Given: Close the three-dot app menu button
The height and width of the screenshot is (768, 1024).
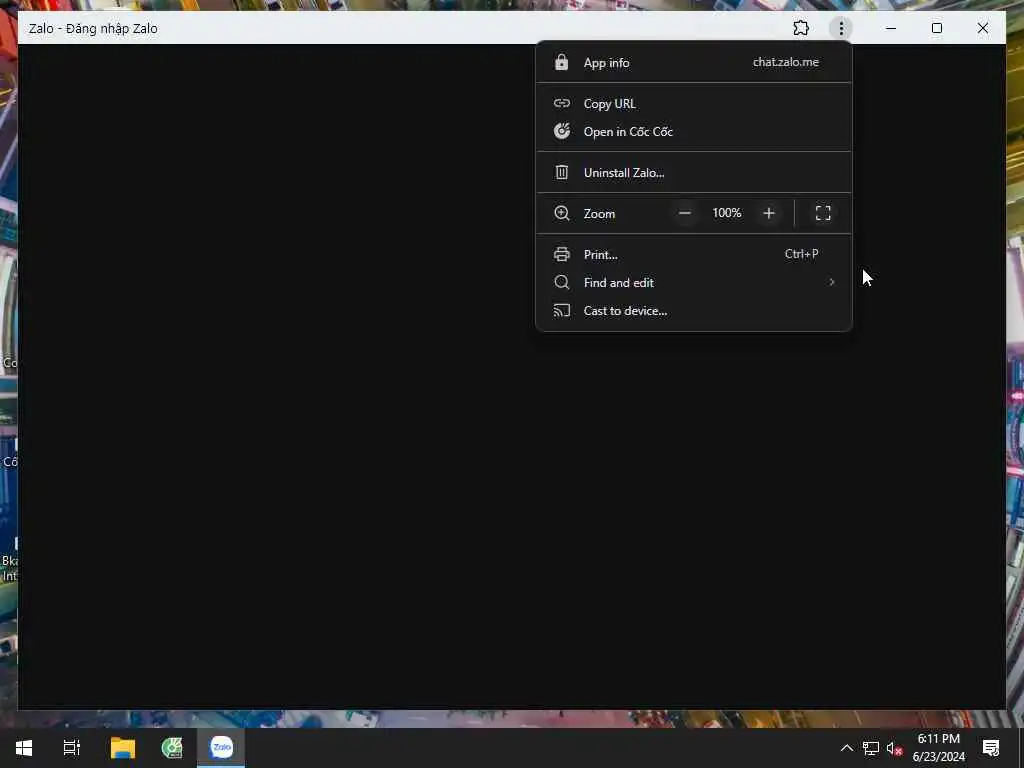Looking at the screenshot, I should (841, 28).
